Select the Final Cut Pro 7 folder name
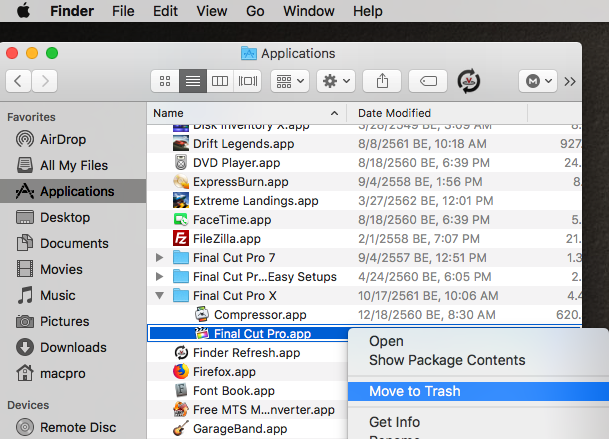The height and width of the screenshot is (439, 609). pos(234,258)
